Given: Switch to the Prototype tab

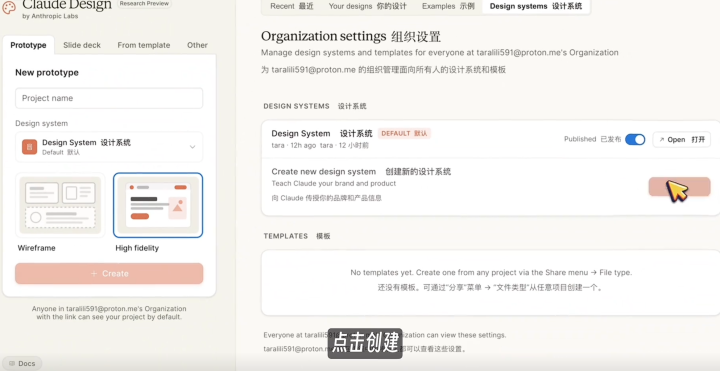Looking at the screenshot, I should pos(28,45).
